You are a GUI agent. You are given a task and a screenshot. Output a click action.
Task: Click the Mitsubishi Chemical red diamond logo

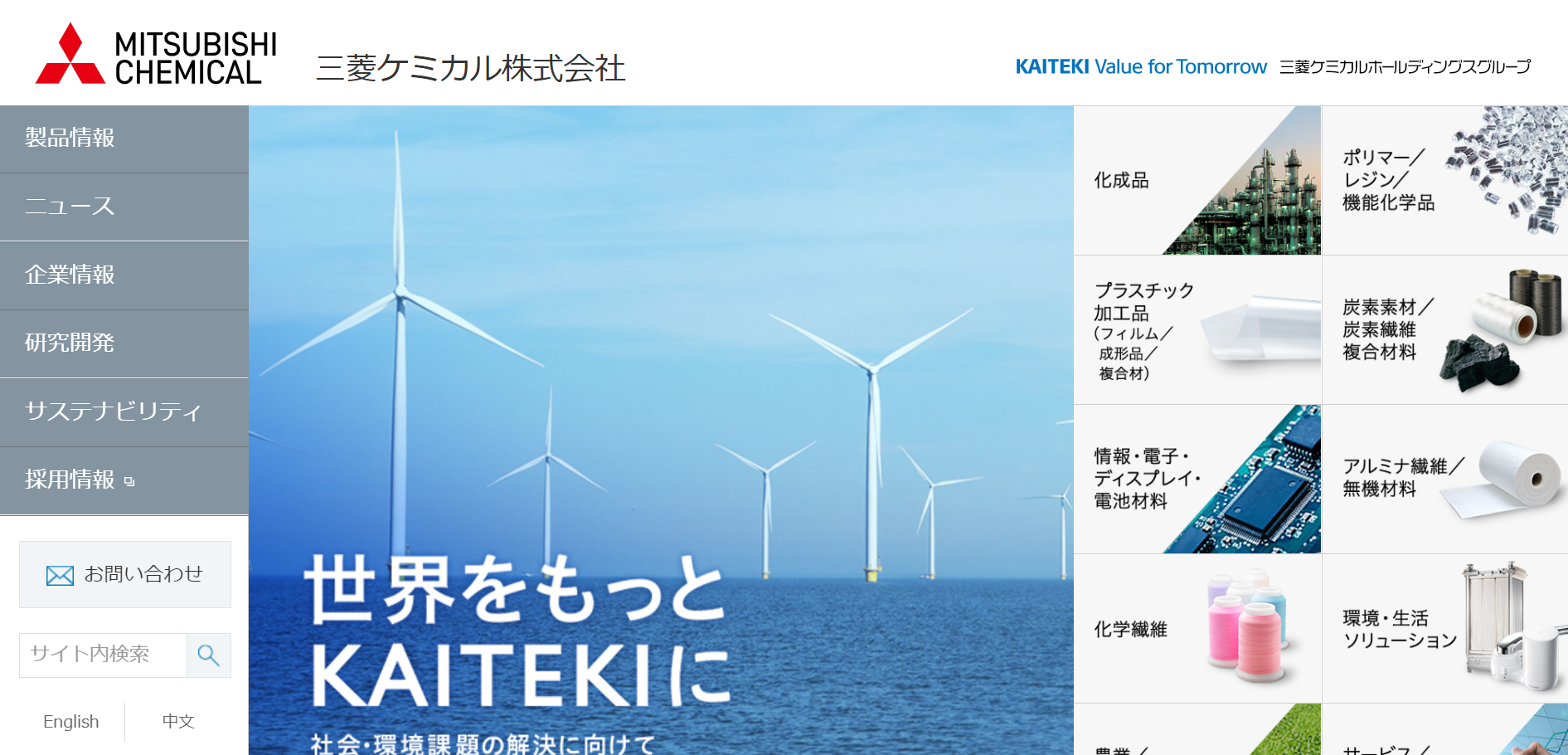click(x=70, y=53)
